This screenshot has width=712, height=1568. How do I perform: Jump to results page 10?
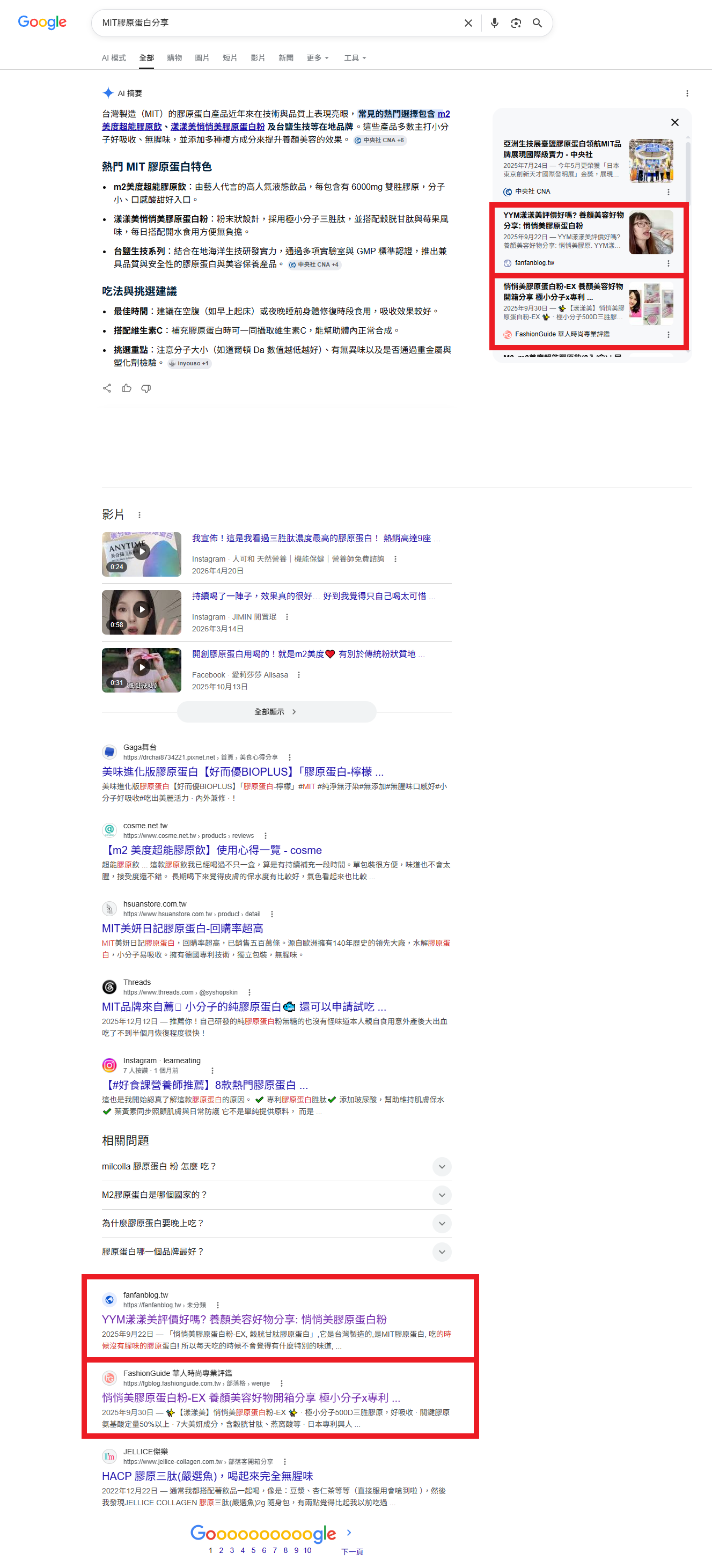307,1550
